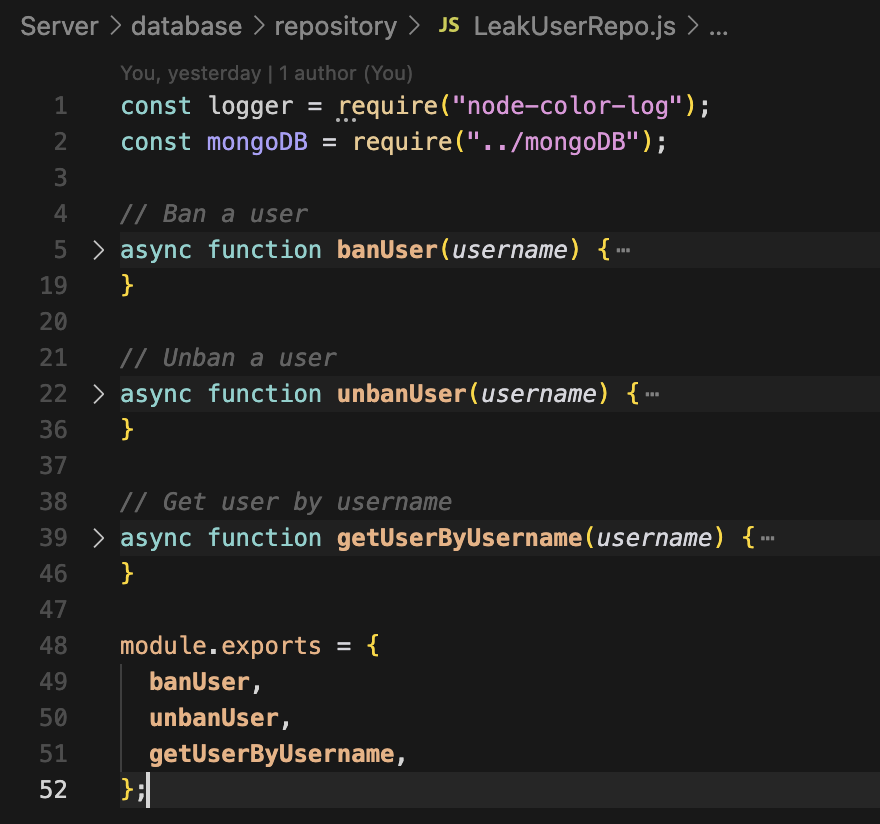Click the collapsed-code ellipsis after getUserByUsername
Viewport: 880px width, 824px height.
pyautogui.click(x=768, y=538)
